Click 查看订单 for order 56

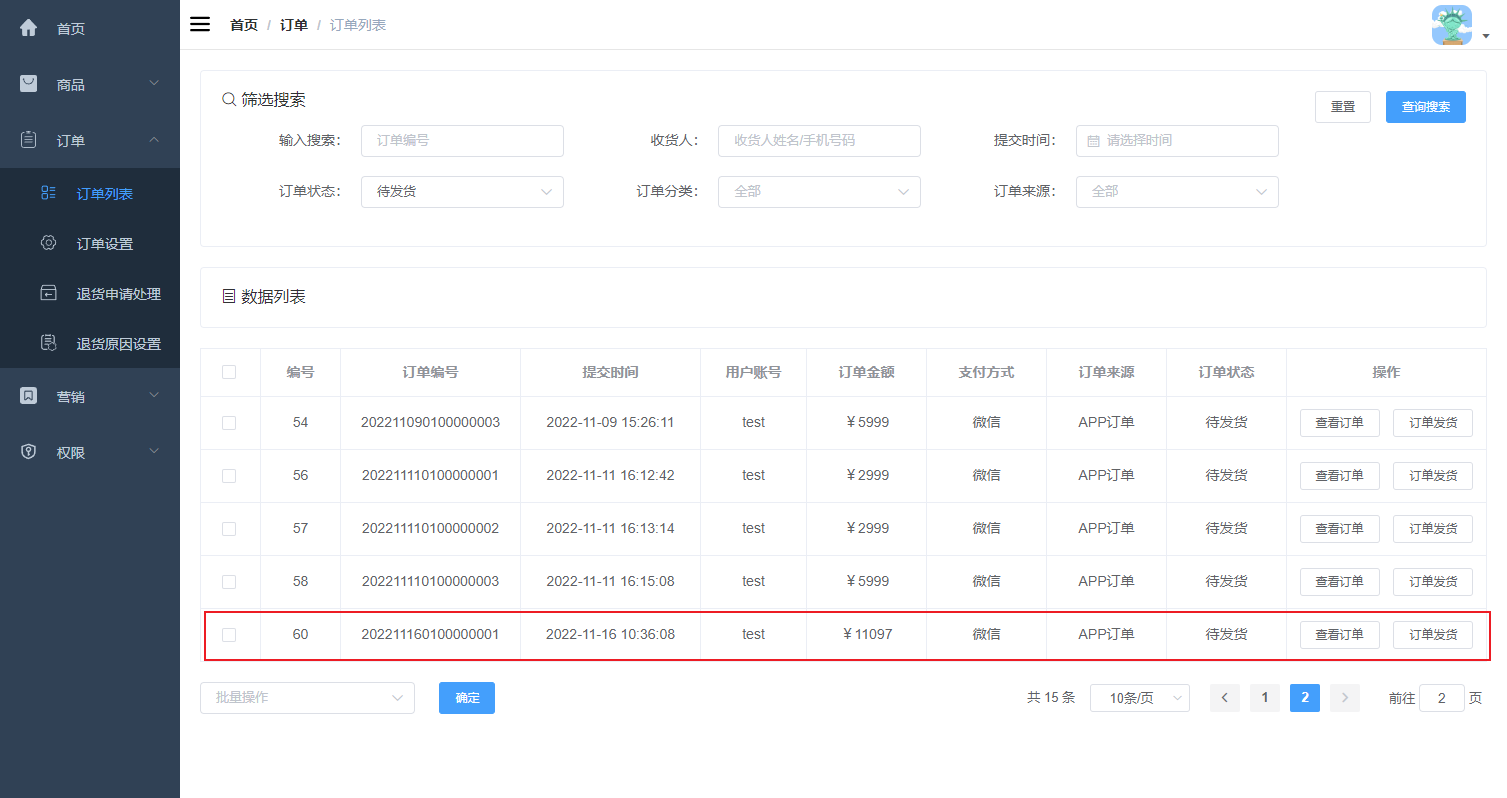(x=1340, y=476)
